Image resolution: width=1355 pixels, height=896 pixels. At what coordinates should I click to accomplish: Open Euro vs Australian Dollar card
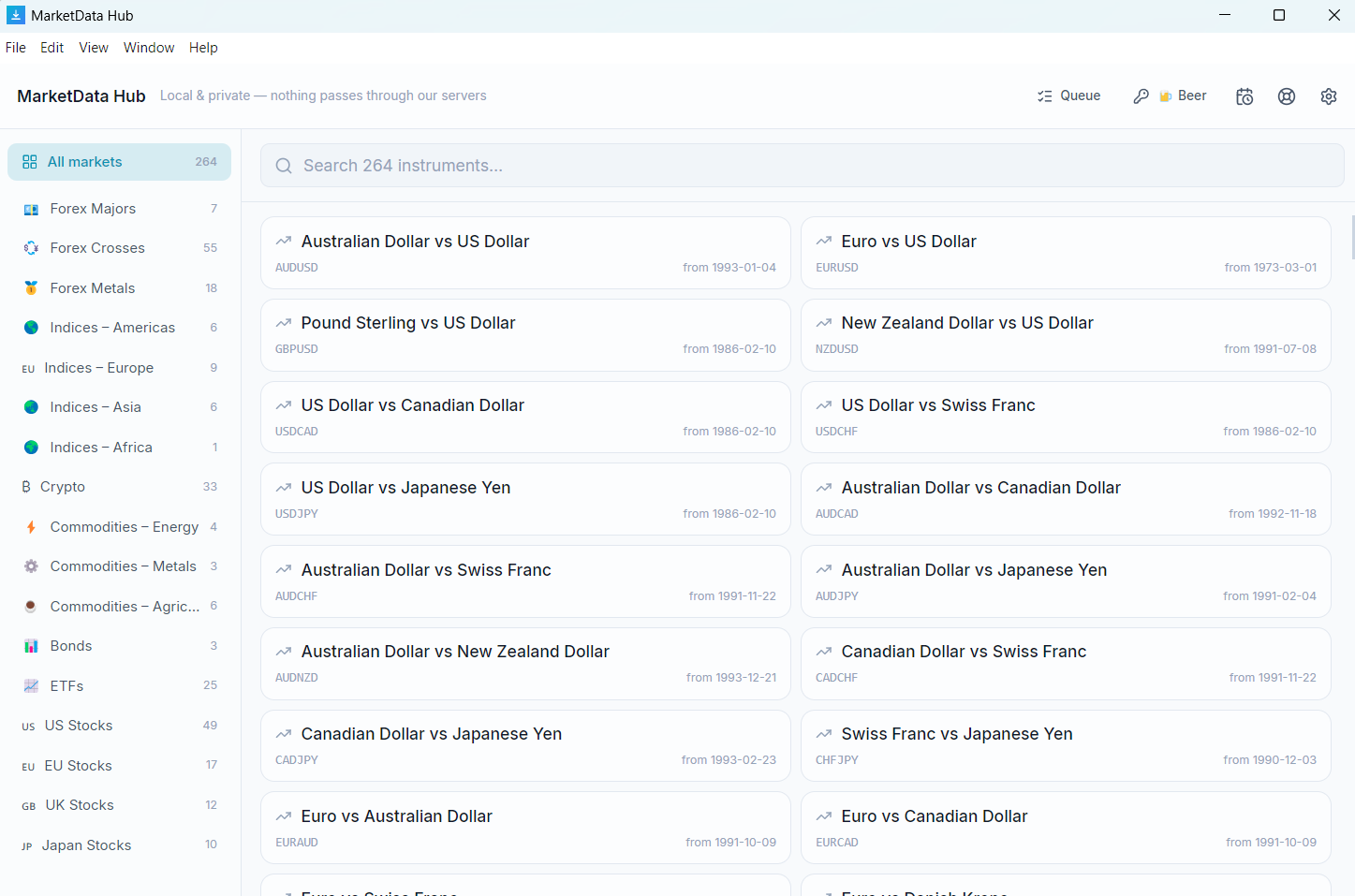(525, 828)
